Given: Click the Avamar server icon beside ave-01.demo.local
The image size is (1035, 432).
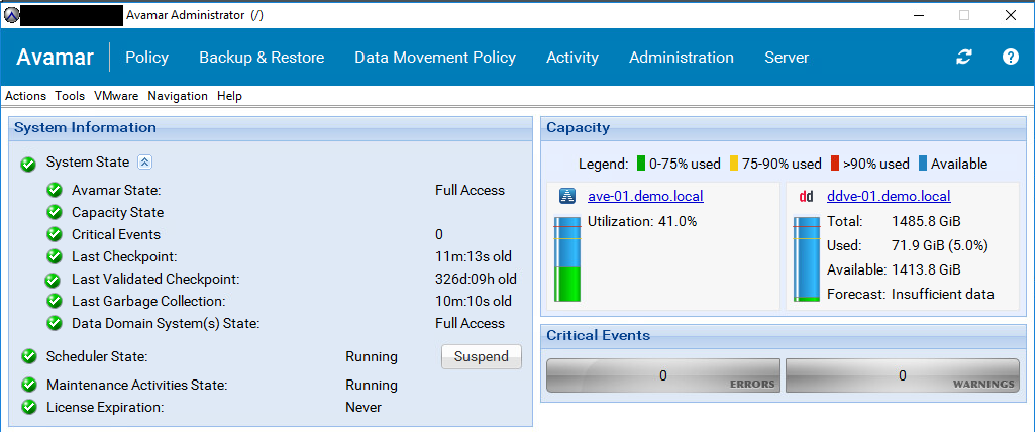Looking at the screenshot, I should click(567, 196).
